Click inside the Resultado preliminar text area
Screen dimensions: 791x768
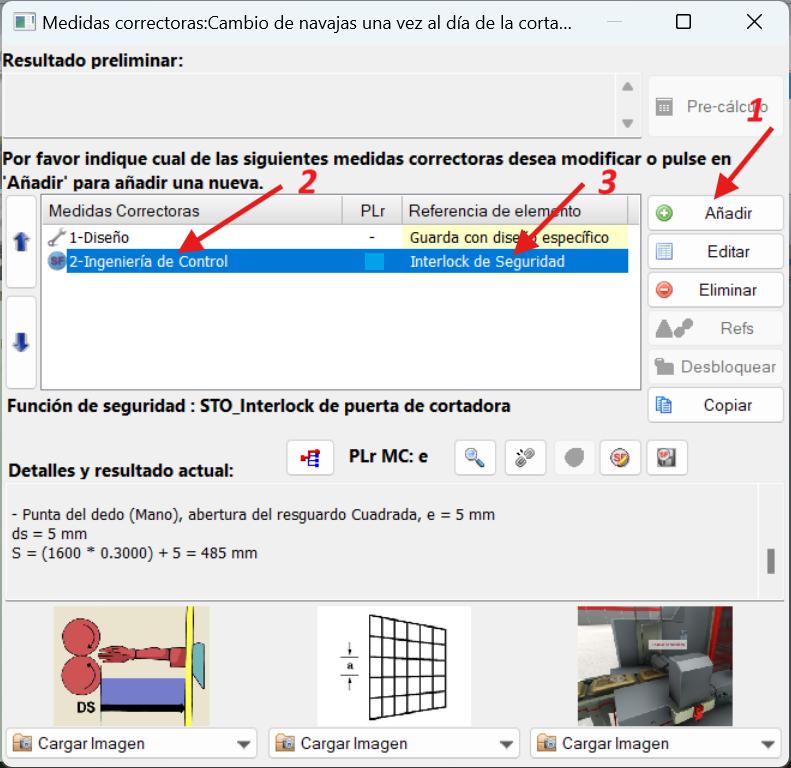[309, 105]
